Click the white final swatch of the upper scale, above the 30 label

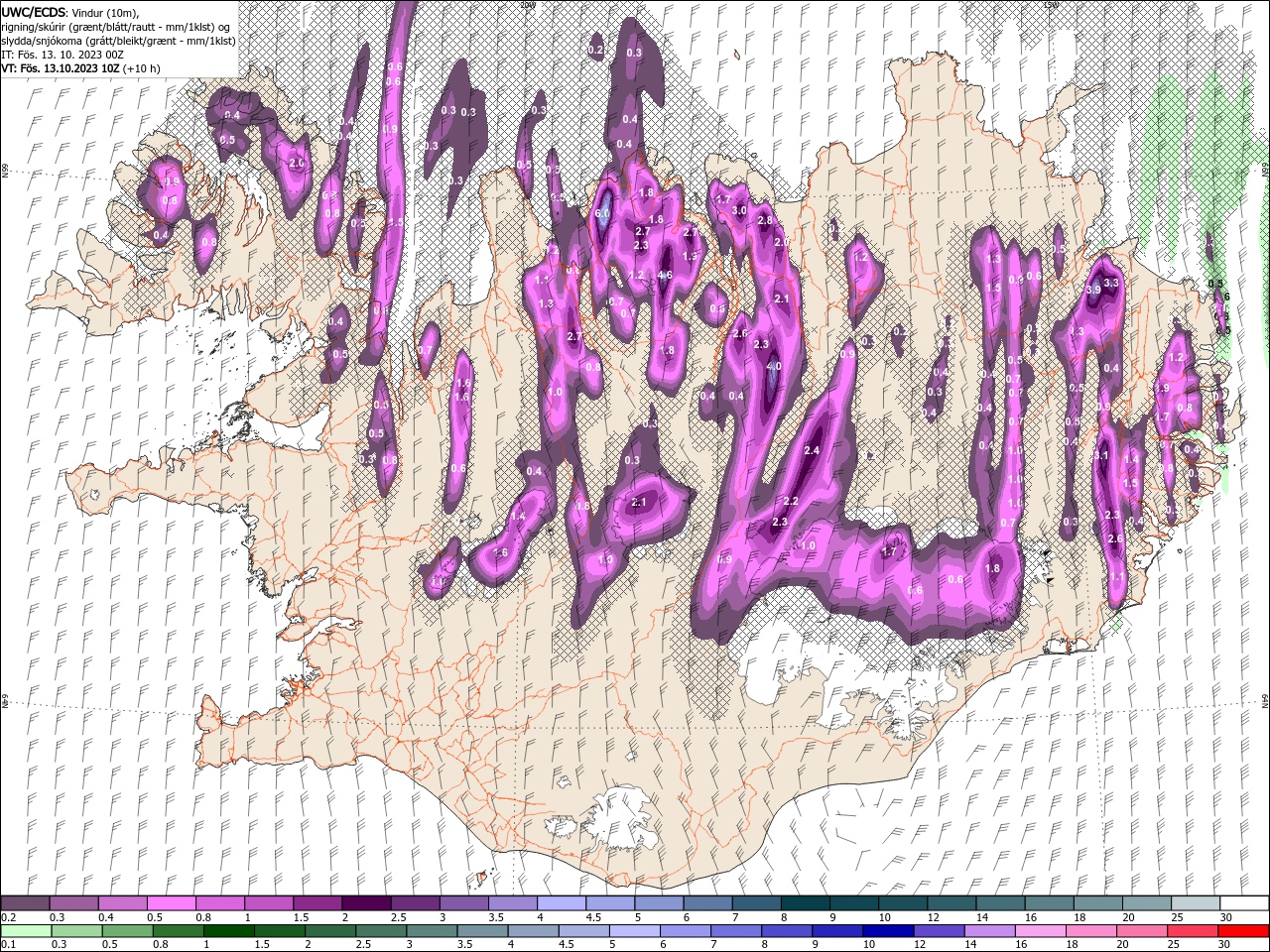(x=1244, y=902)
